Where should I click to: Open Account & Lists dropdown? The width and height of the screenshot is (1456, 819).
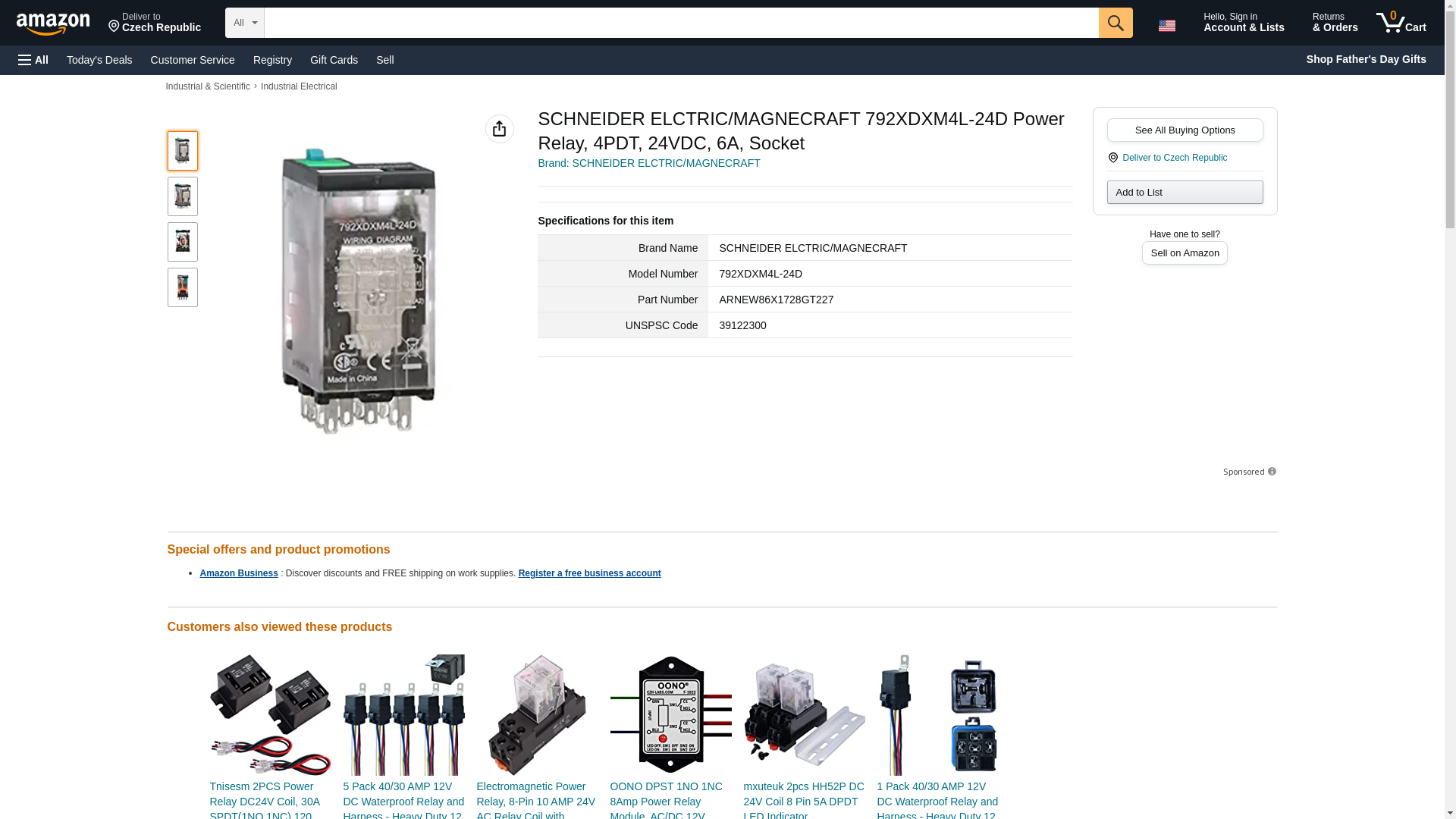[x=1243, y=23]
